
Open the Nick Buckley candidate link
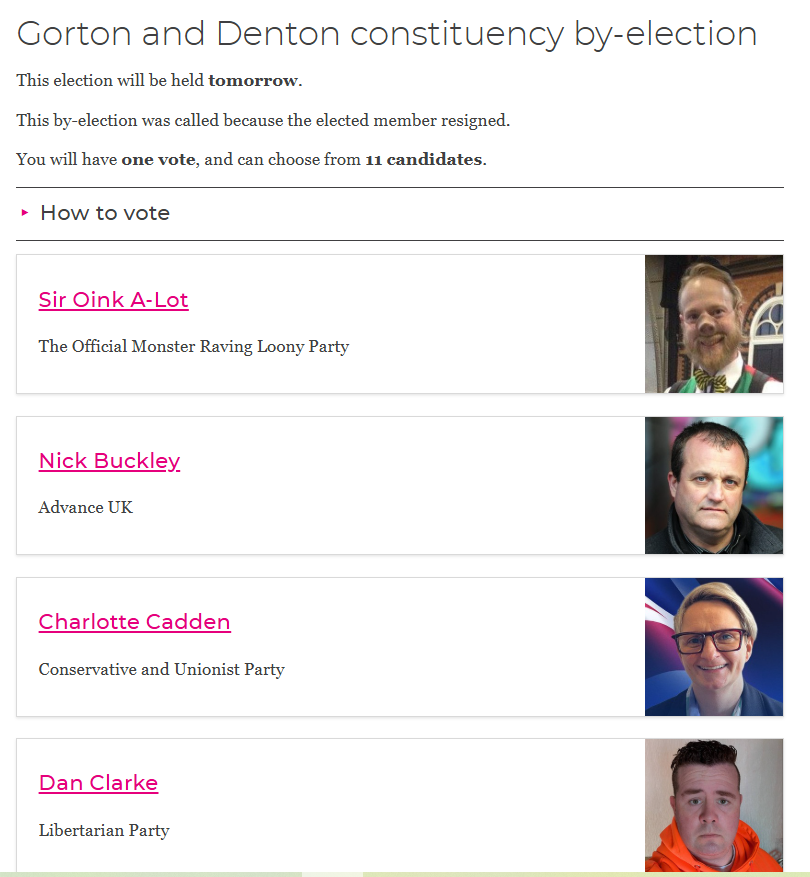click(x=109, y=461)
